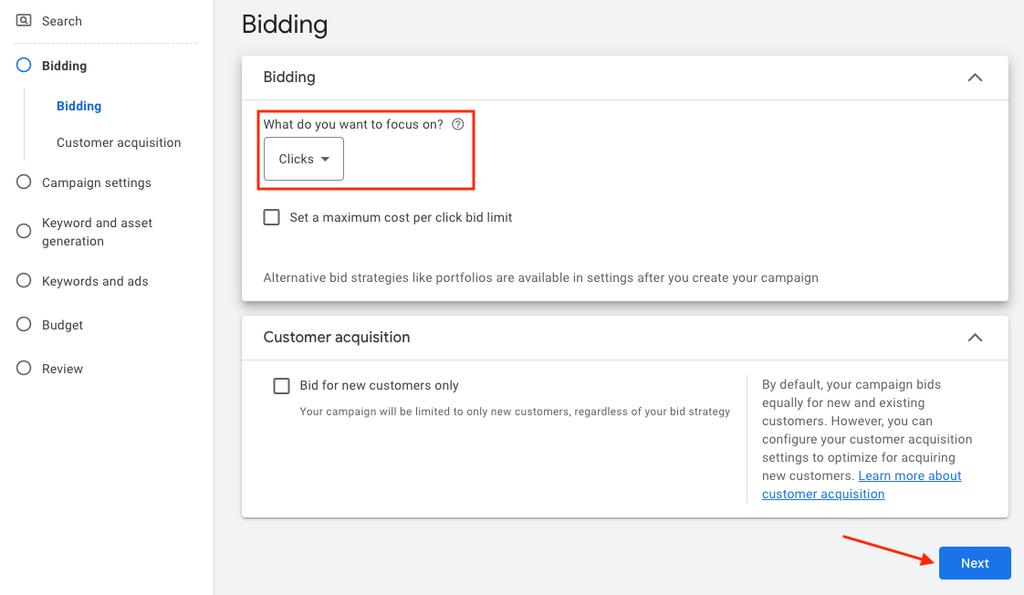Check Bid for new customers only
Viewport: 1024px width, 595px height.
coord(282,386)
